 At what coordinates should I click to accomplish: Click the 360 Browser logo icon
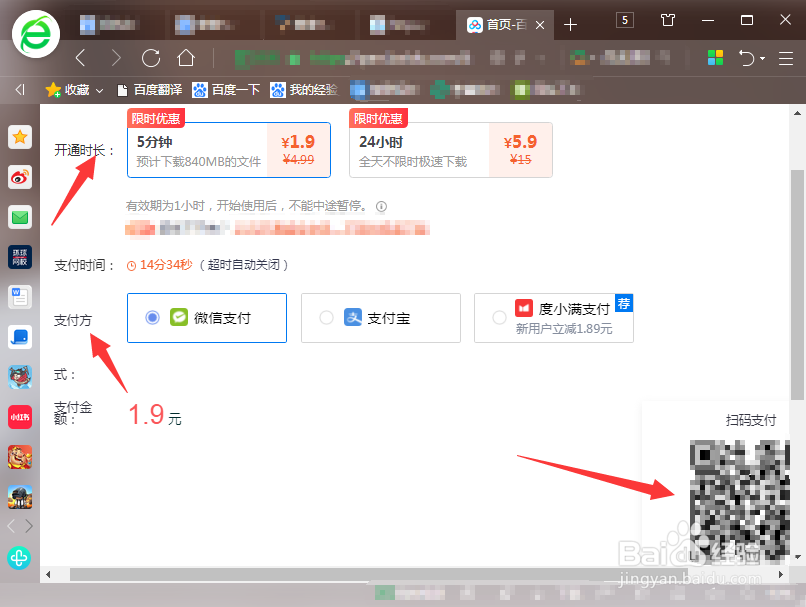tap(34, 34)
